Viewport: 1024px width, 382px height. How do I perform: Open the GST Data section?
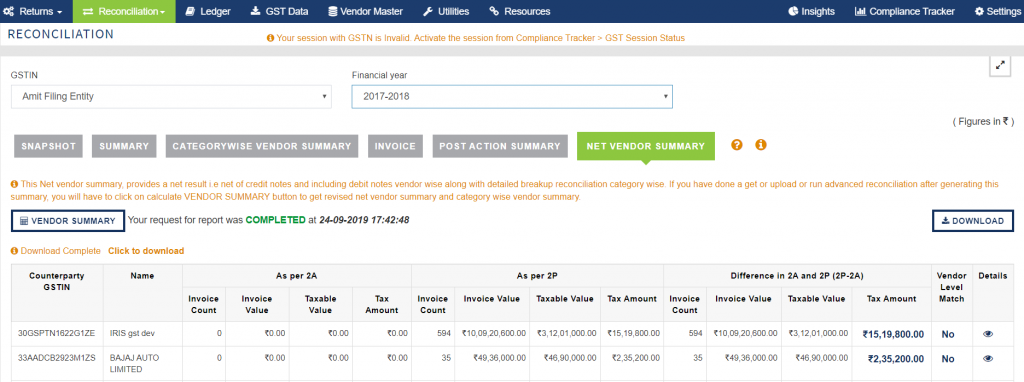[279, 11]
